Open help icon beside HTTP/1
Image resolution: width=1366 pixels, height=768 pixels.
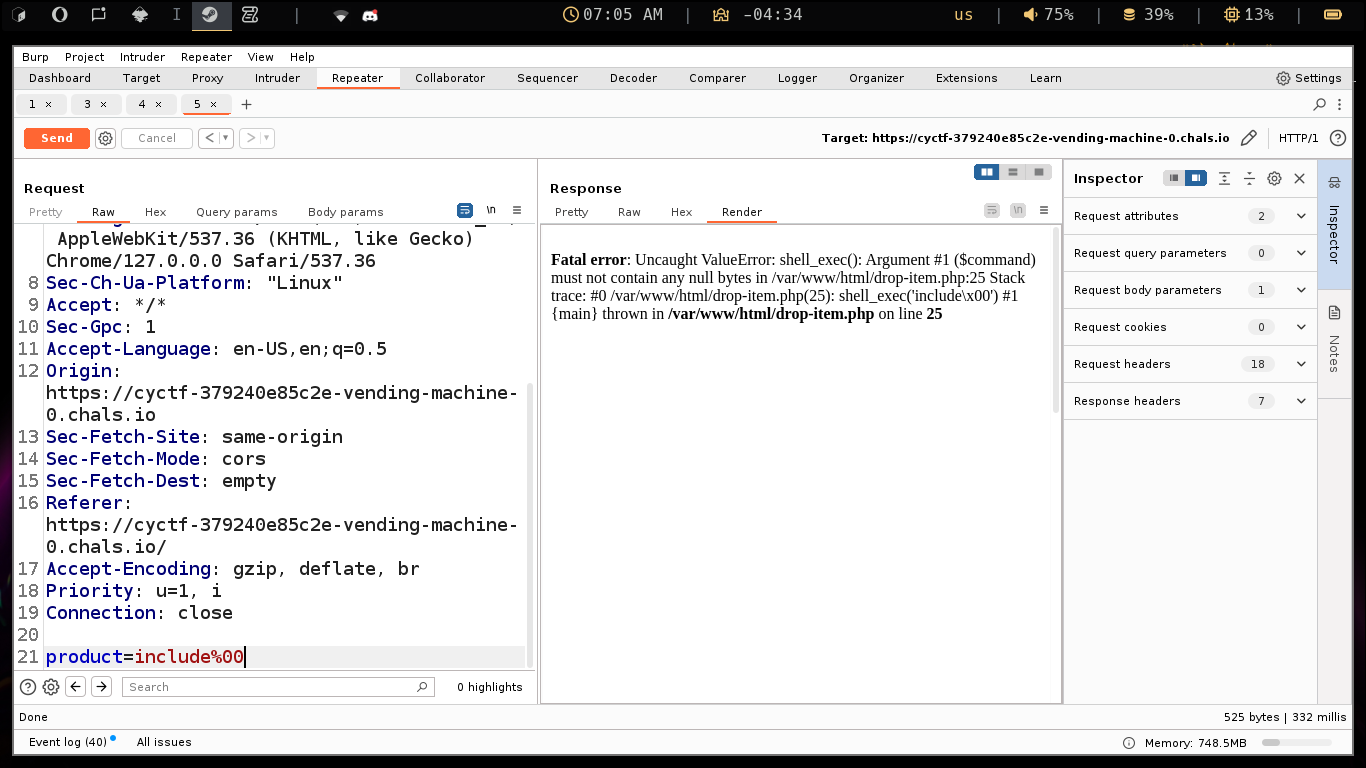1337,138
